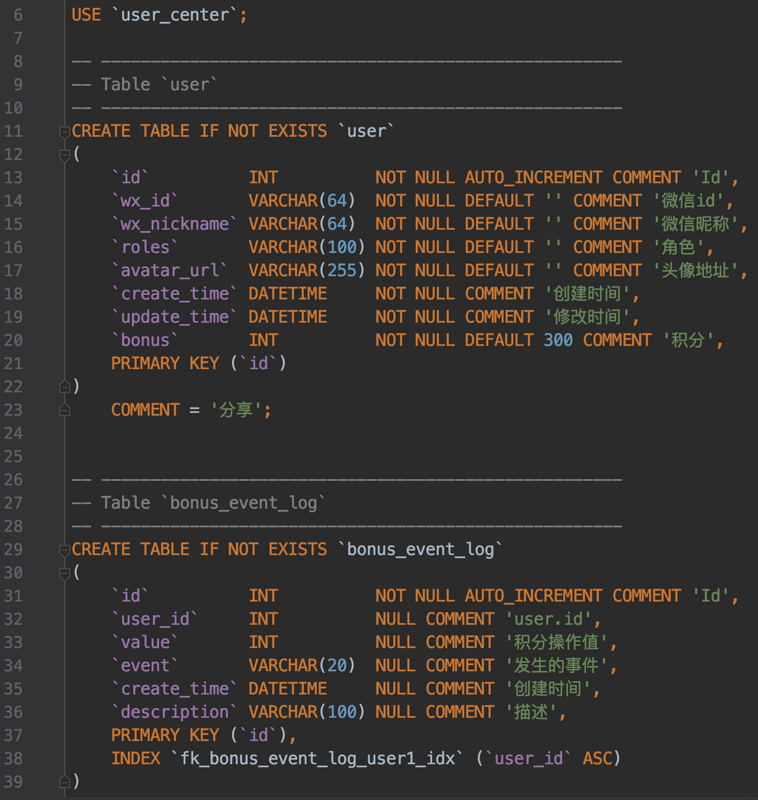Viewport: 758px width, 800px height.
Task: Click the update_time column name
Action: [175, 317]
